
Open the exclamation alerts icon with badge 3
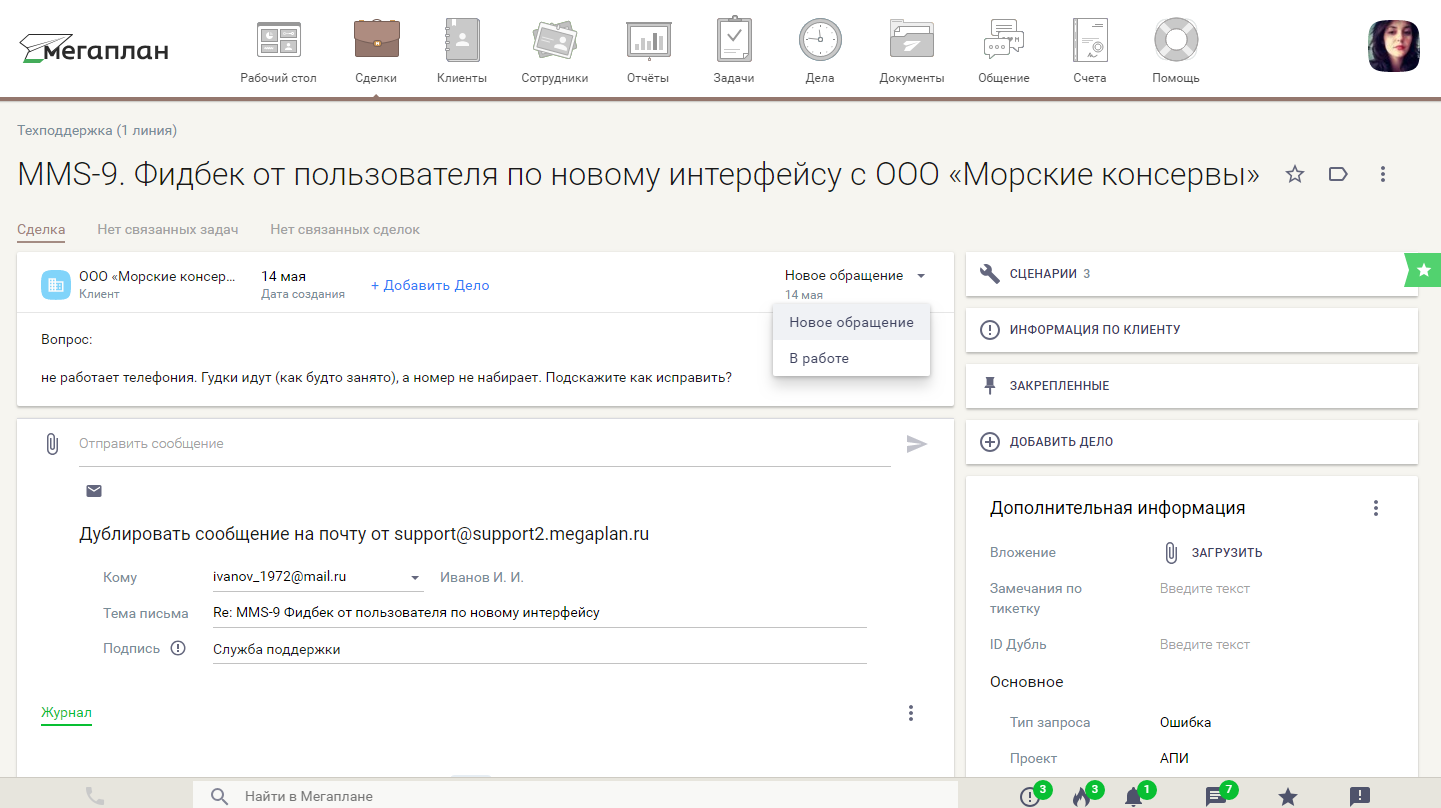(1031, 796)
